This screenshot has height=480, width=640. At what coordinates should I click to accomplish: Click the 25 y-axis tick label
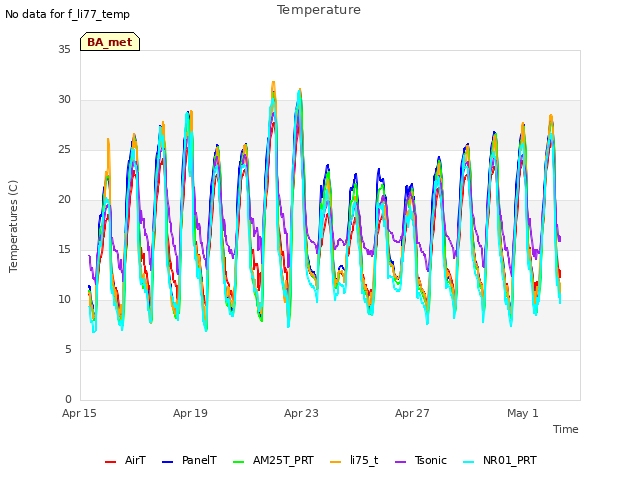[64, 150]
